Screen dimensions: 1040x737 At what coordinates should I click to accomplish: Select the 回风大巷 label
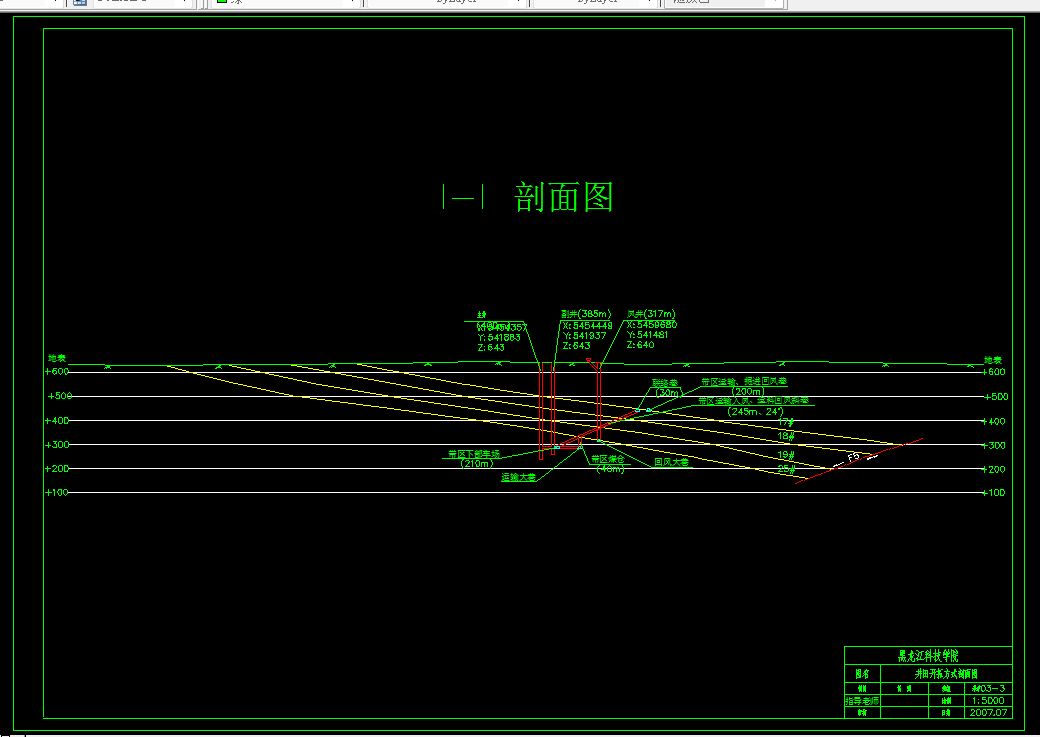(x=671, y=462)
